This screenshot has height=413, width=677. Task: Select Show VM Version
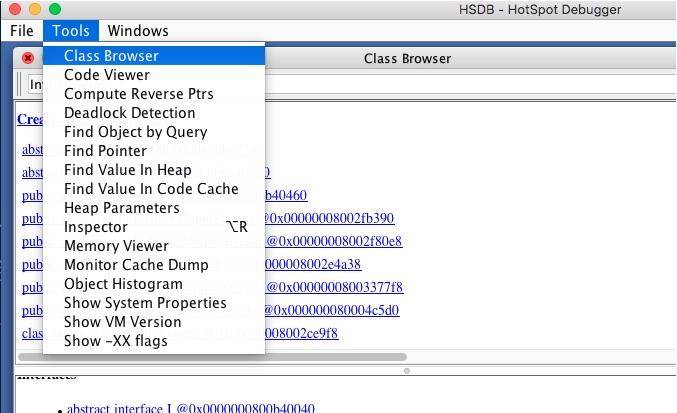click(x=154, y=322)
